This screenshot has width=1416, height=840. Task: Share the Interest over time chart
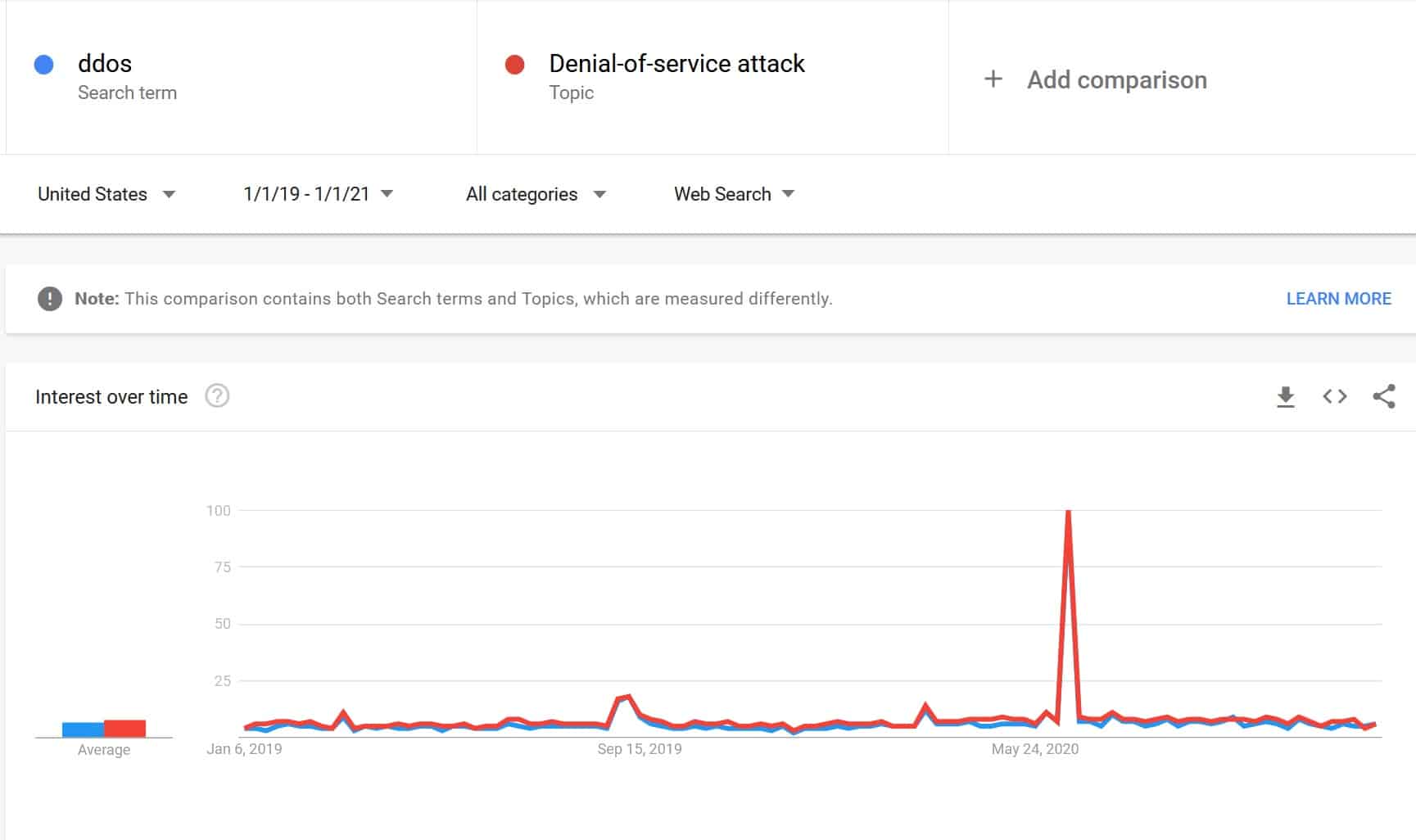[x=1384, y=396]
